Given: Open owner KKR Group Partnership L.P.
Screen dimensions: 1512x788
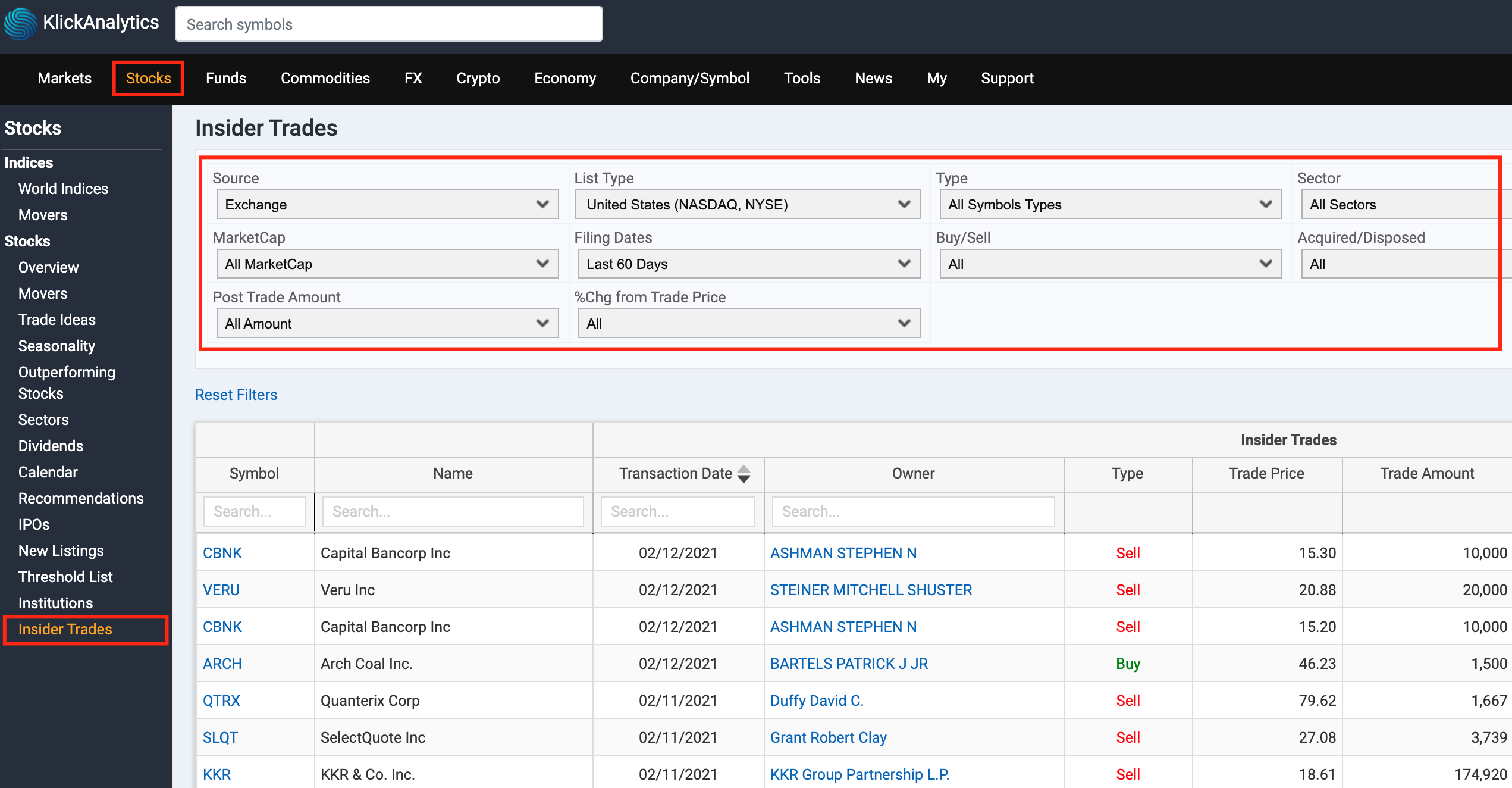Looking at the screenshot, I should pyautogui.click(x=859, y=774).
